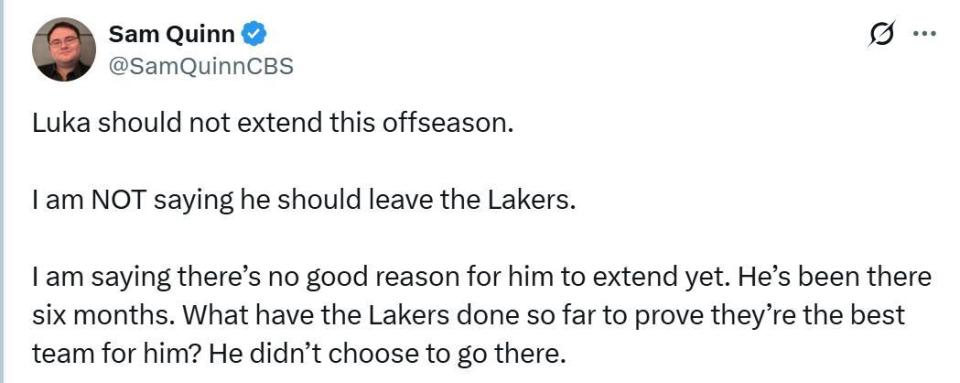Open the @SamQuinnCBS handle link

pyautogui.click(x=201, y=67)
